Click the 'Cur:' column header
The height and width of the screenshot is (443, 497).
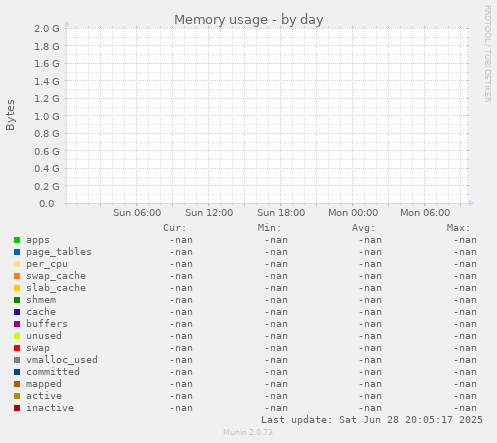tap(175, 228)
